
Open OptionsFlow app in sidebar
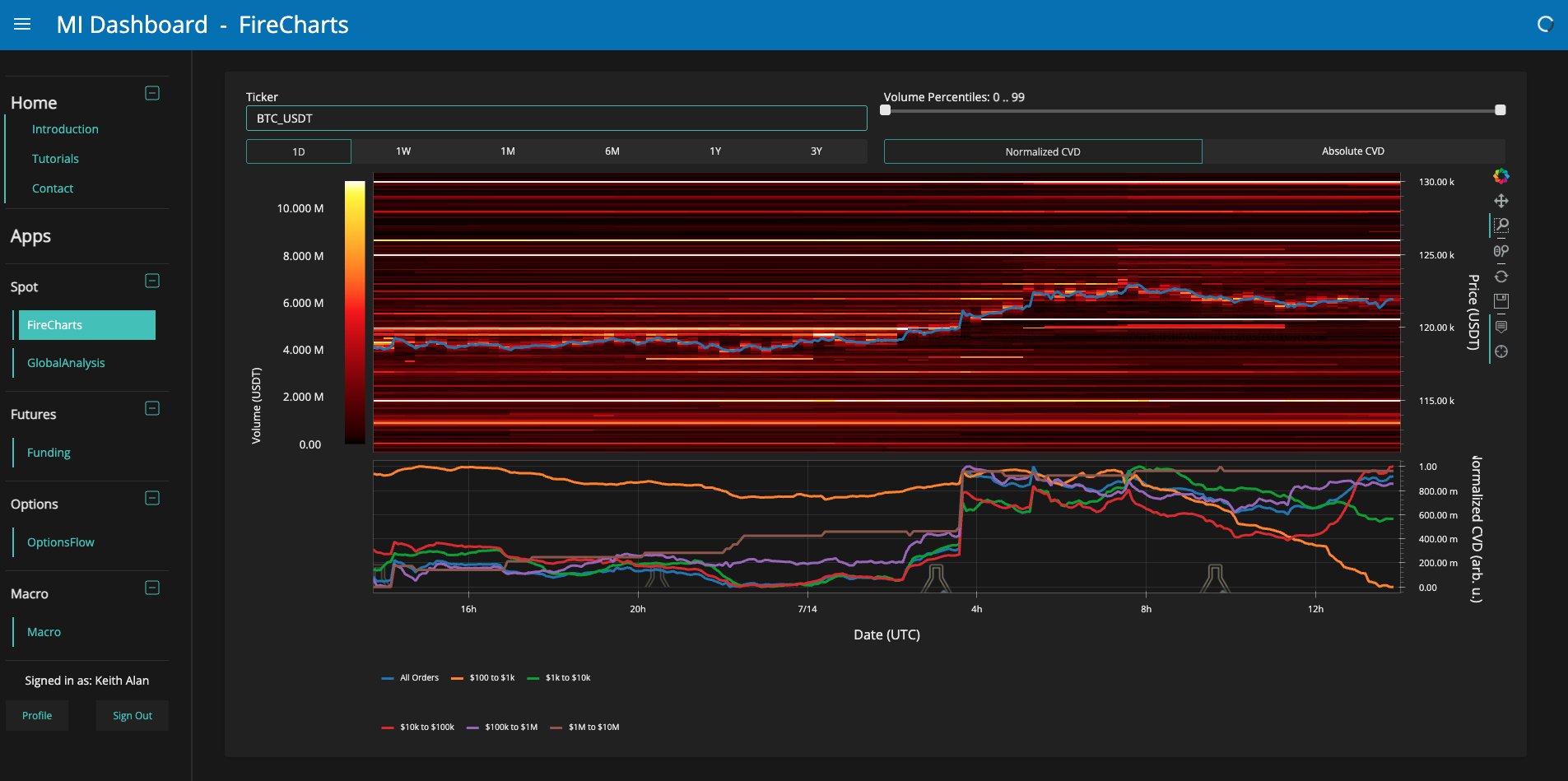(x=61, y=542)
